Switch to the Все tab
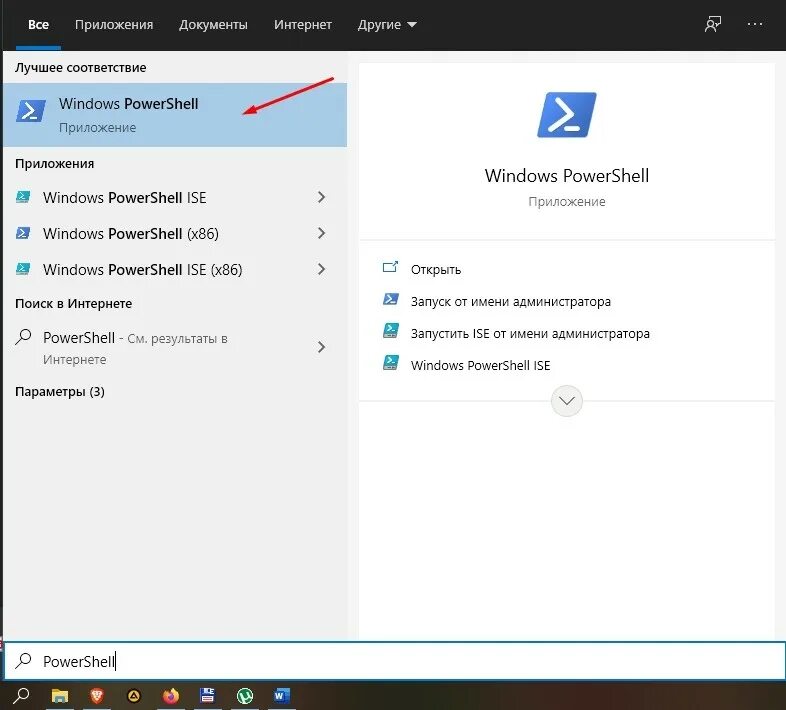786x710 pixels. click(x=39, y=25)
